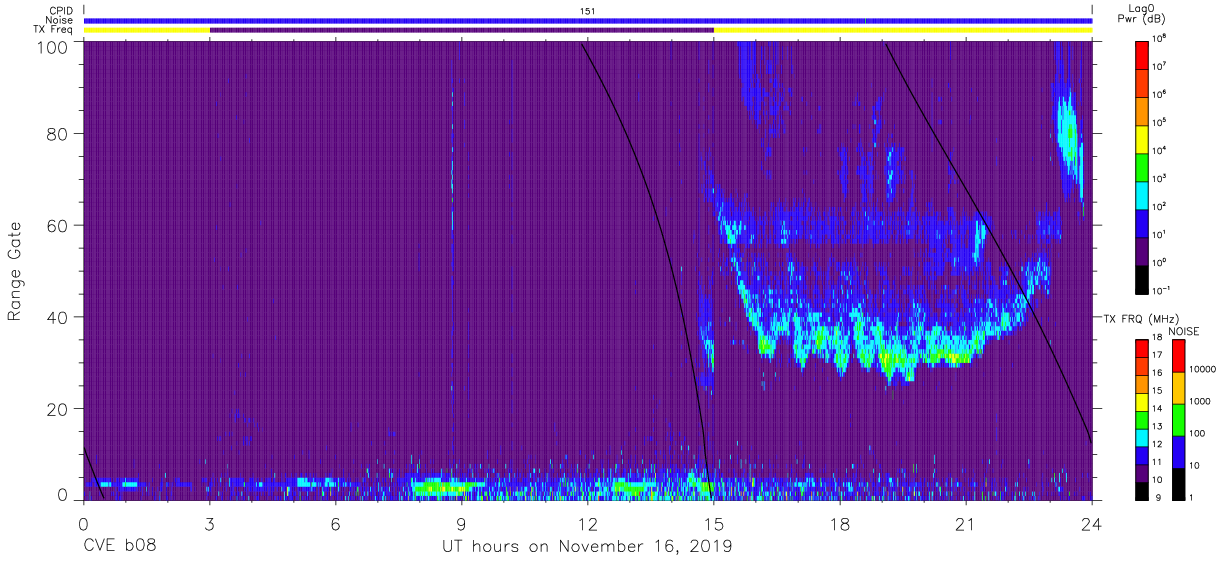This screenshot has width=1228, height=567.
Task: Click the 1000 label on the NOISE colorbar
Action: point(1202,401)
